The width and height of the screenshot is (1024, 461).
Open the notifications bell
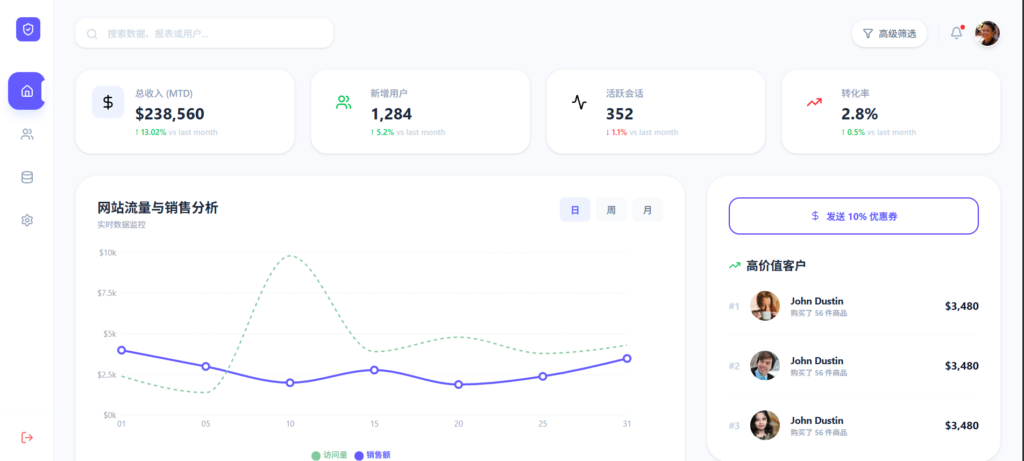click(x=956, y=33)
